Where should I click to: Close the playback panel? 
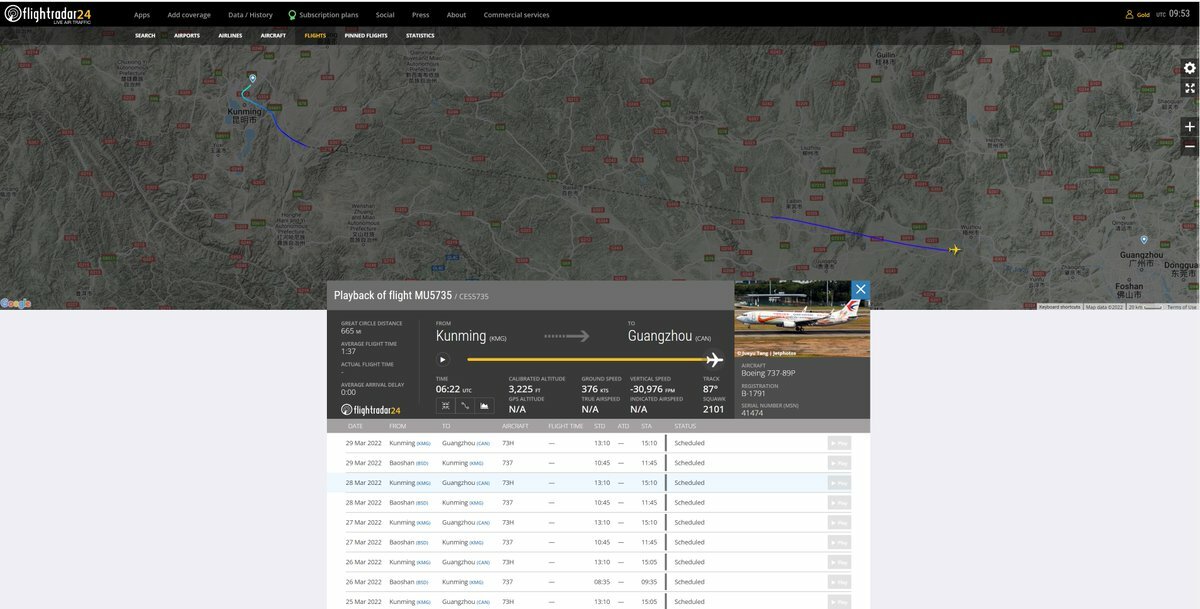(x=860, y=290)
